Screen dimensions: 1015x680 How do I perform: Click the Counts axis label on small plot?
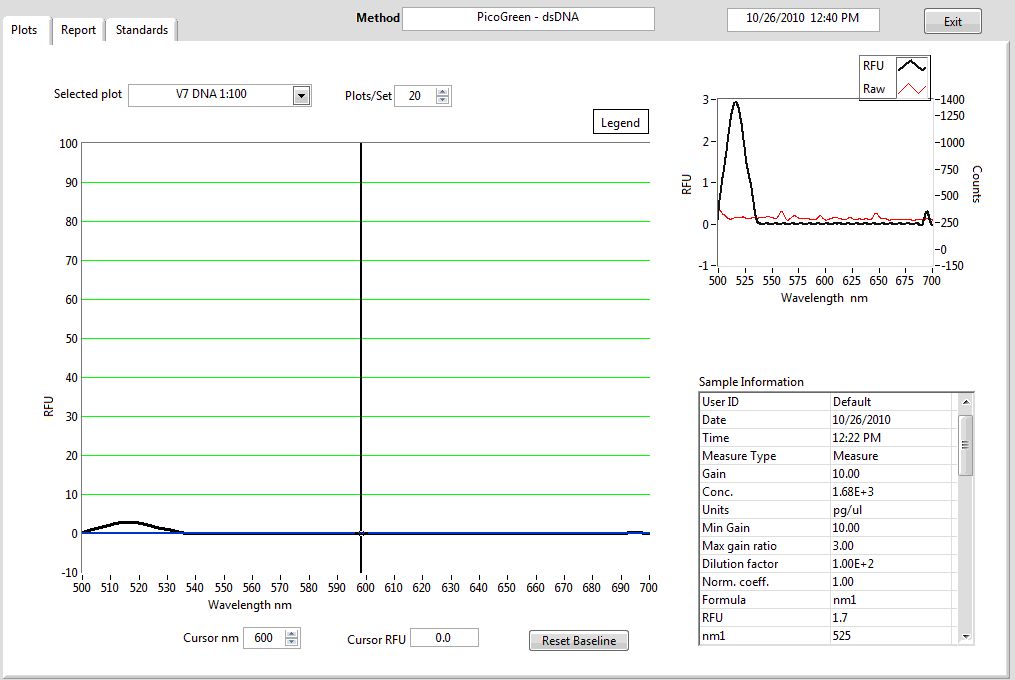point(977,184)
